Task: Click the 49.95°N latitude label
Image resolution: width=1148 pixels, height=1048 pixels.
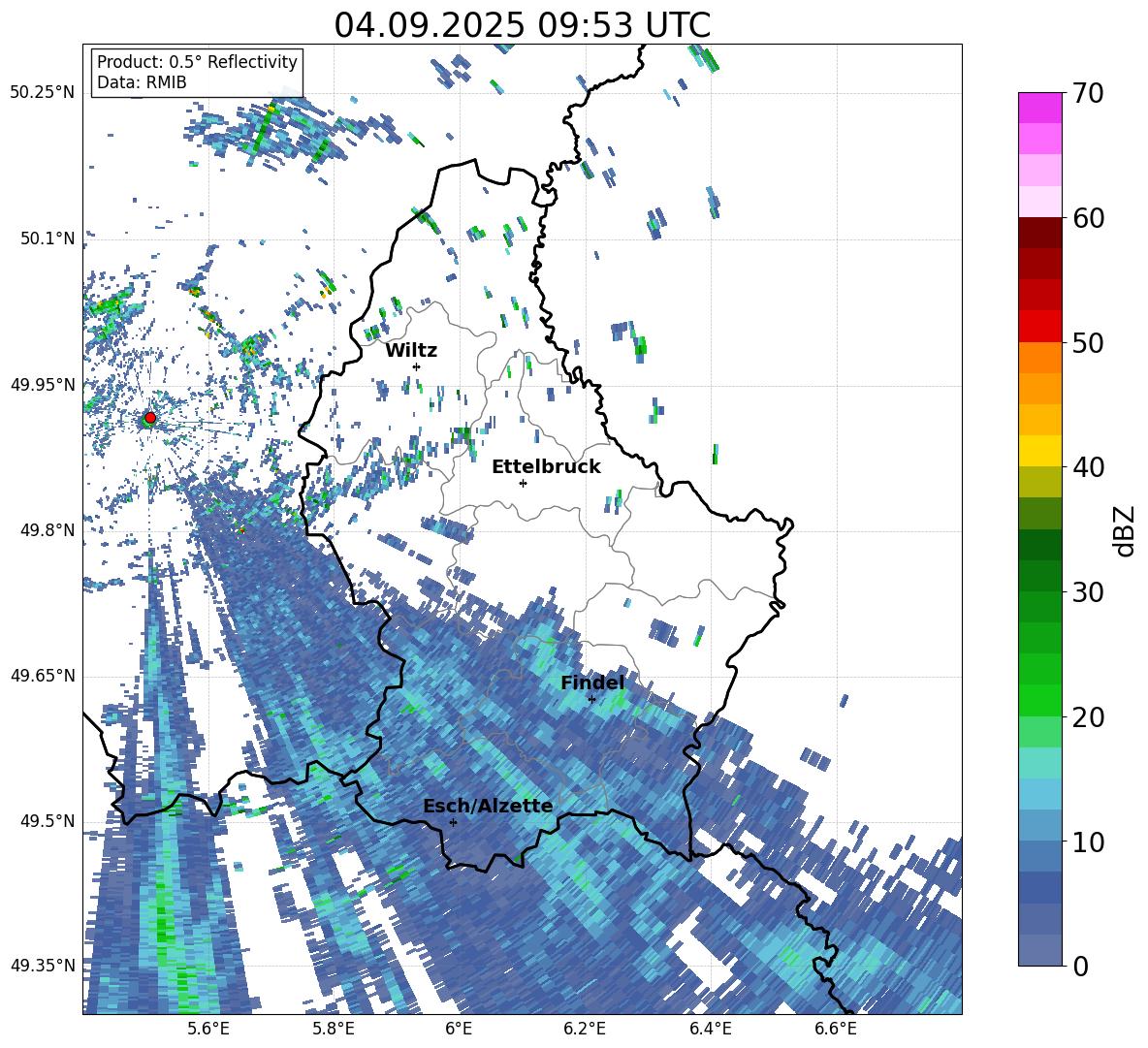Action: [43, 385]
